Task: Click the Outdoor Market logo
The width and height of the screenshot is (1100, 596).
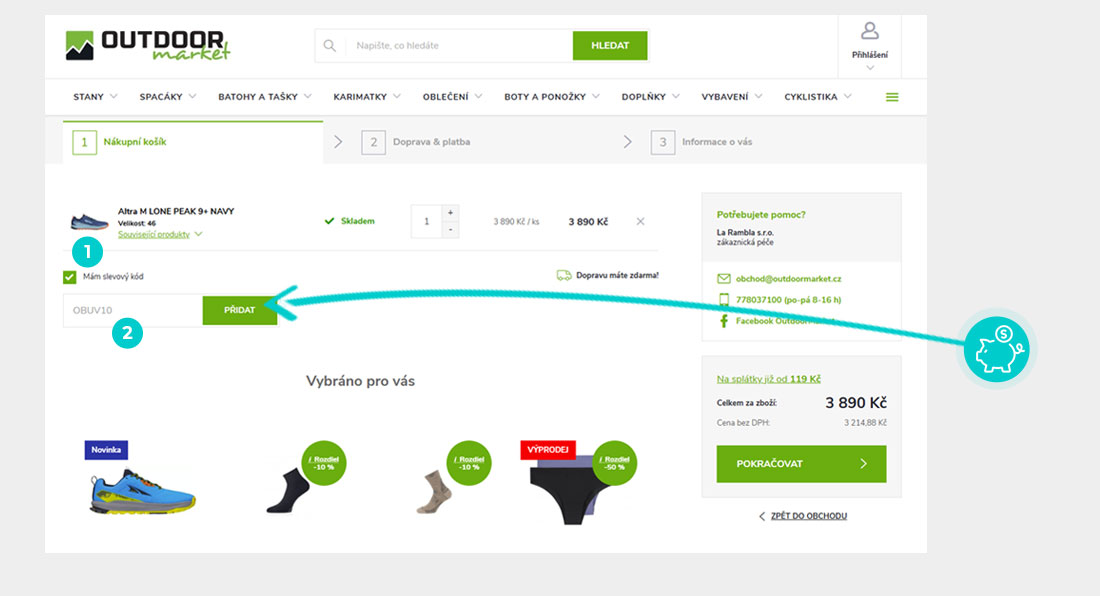Action: tap(148, 46)
